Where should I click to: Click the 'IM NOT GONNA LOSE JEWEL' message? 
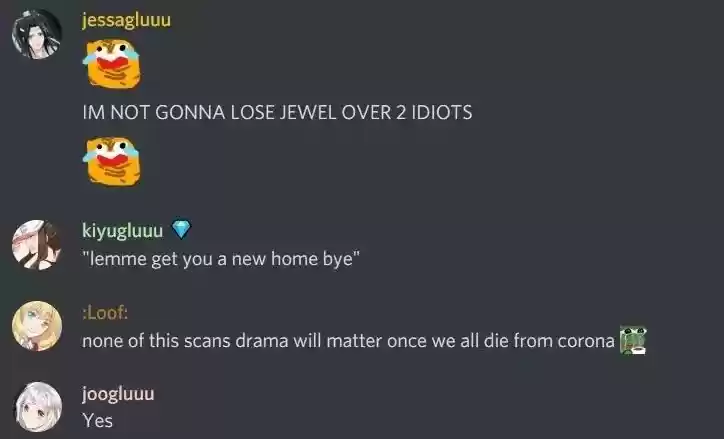277,113
